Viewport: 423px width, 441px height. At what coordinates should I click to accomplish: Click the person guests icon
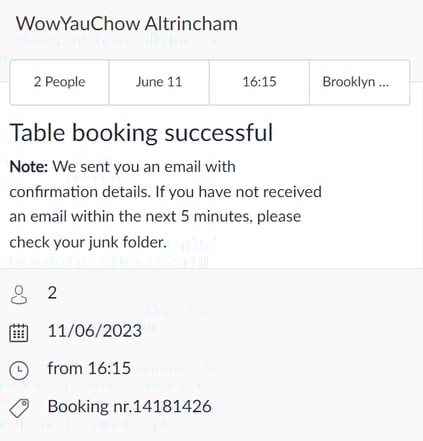[x=19, y=294]
